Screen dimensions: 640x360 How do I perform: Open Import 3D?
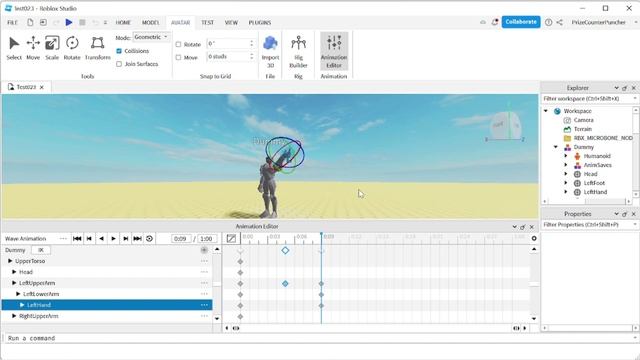coord(270,51)
